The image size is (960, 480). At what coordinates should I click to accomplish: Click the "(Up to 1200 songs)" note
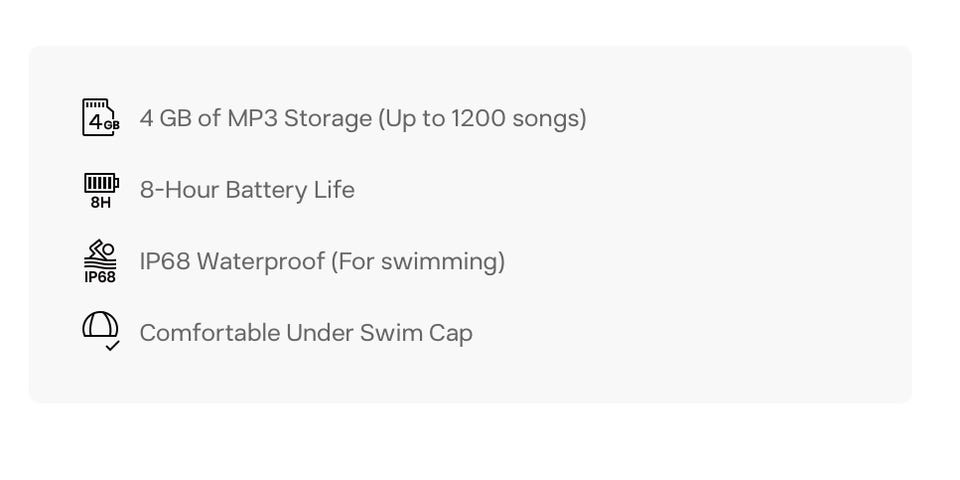pos(481,118)
